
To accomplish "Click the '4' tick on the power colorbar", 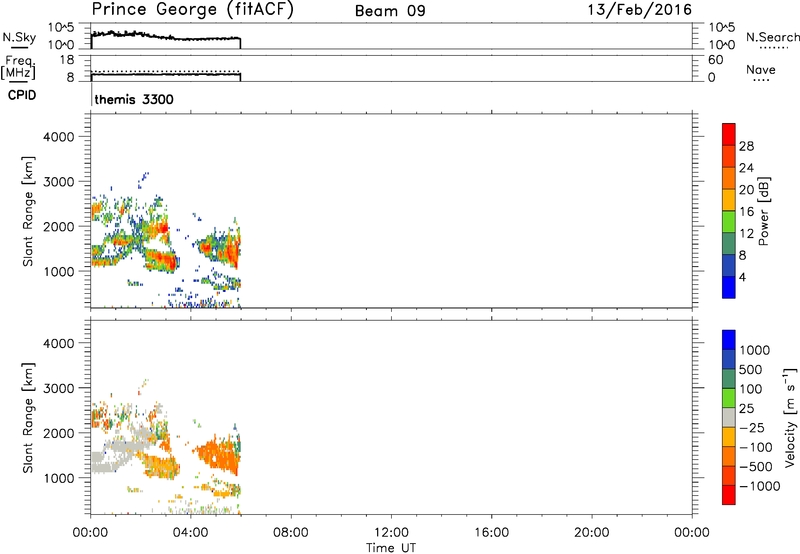I will pos(742,277).
